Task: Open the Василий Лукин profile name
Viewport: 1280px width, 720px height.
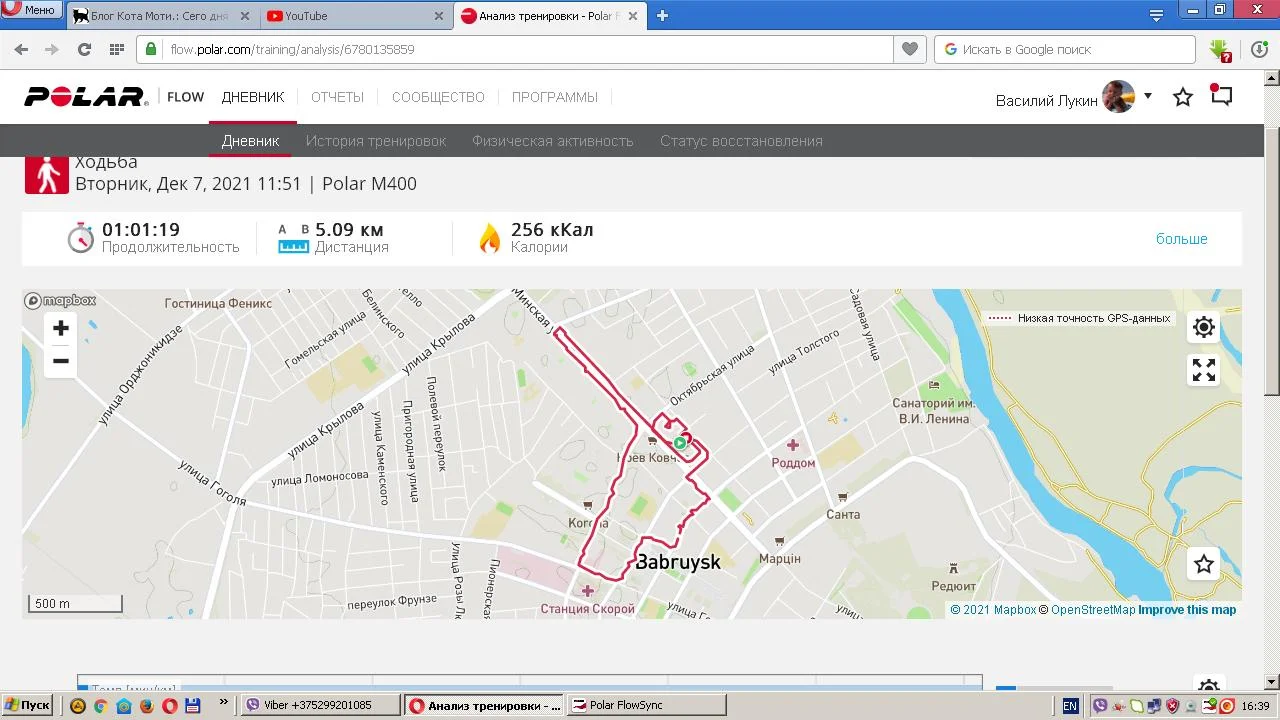Action: [x=1046, y=100]
